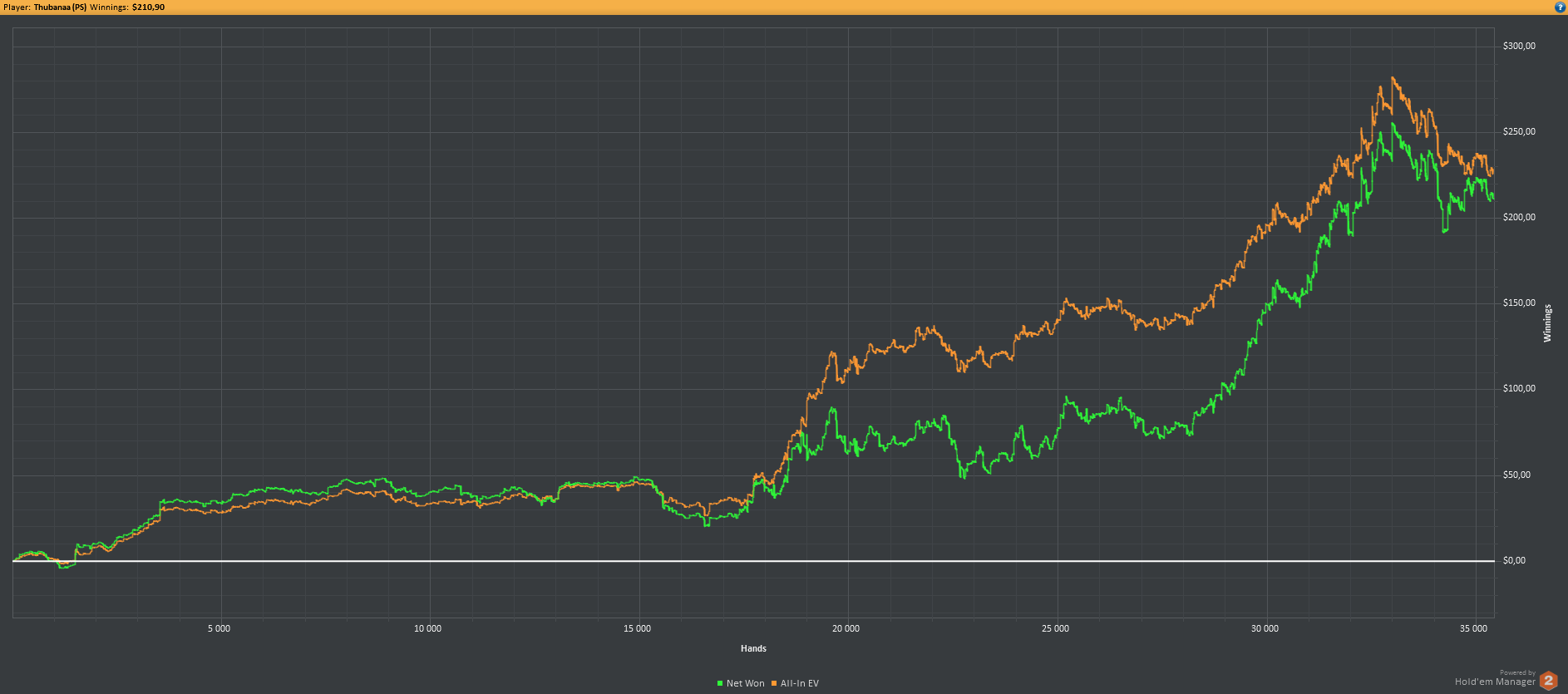This screenshot has height=694, width=1568.
Task: Click the "$200,00" y-axis label
Action: [1519, 217]
